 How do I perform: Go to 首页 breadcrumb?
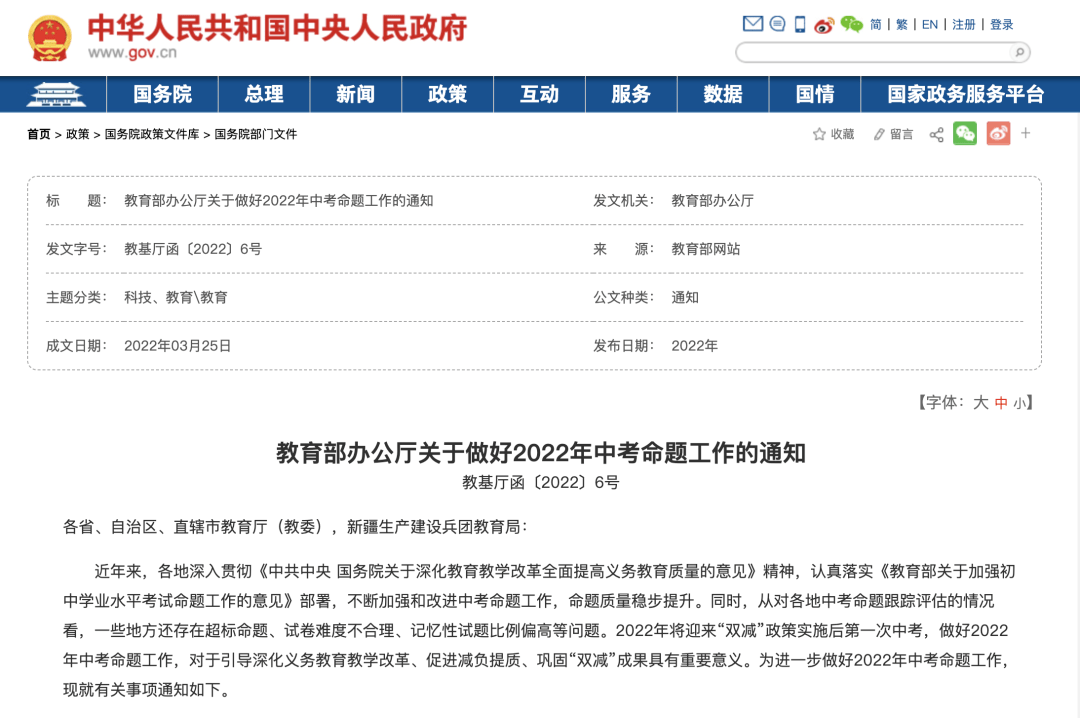[x=39, y=134]
